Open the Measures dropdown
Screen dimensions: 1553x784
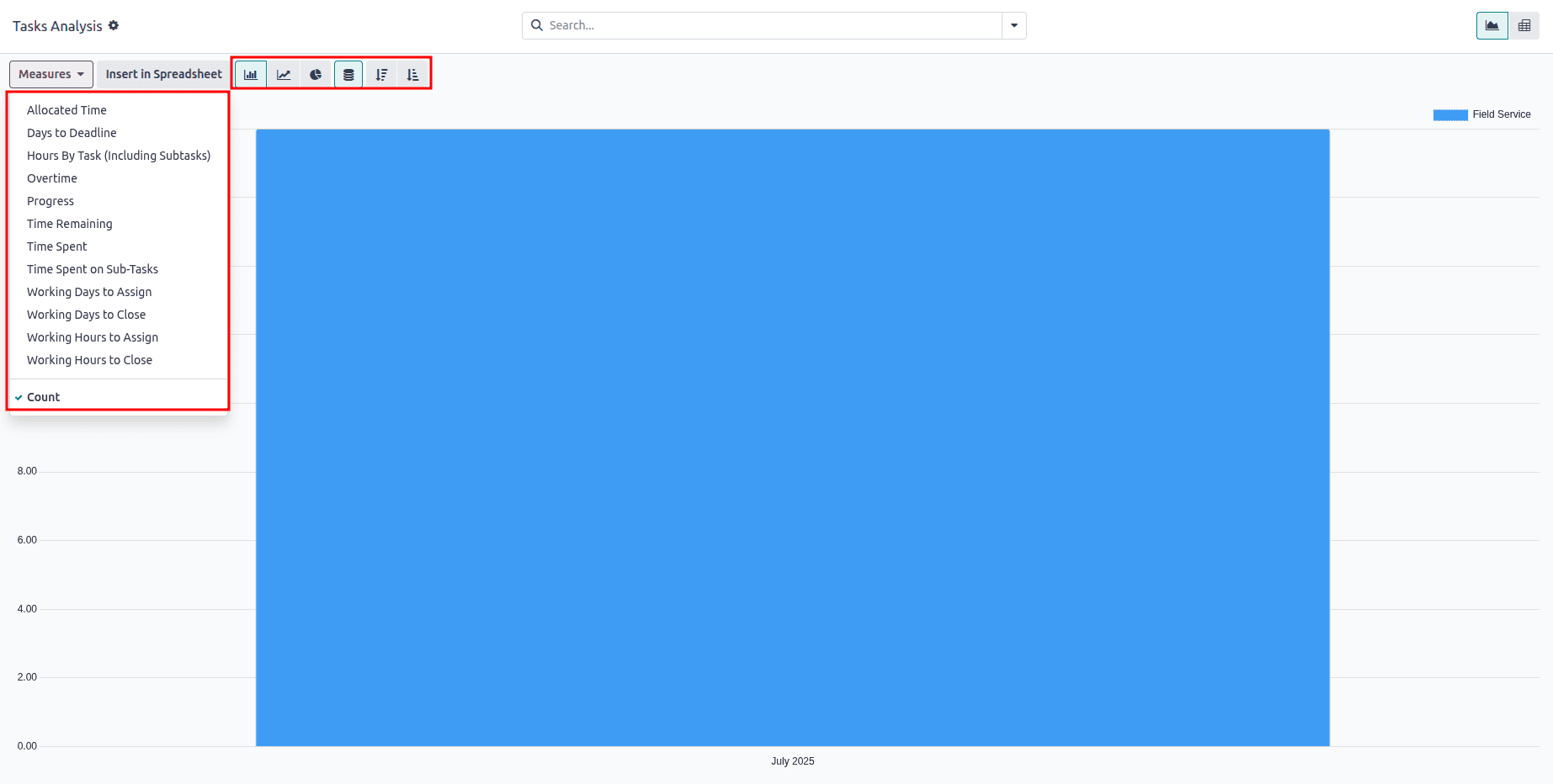[x=51, y=74]
